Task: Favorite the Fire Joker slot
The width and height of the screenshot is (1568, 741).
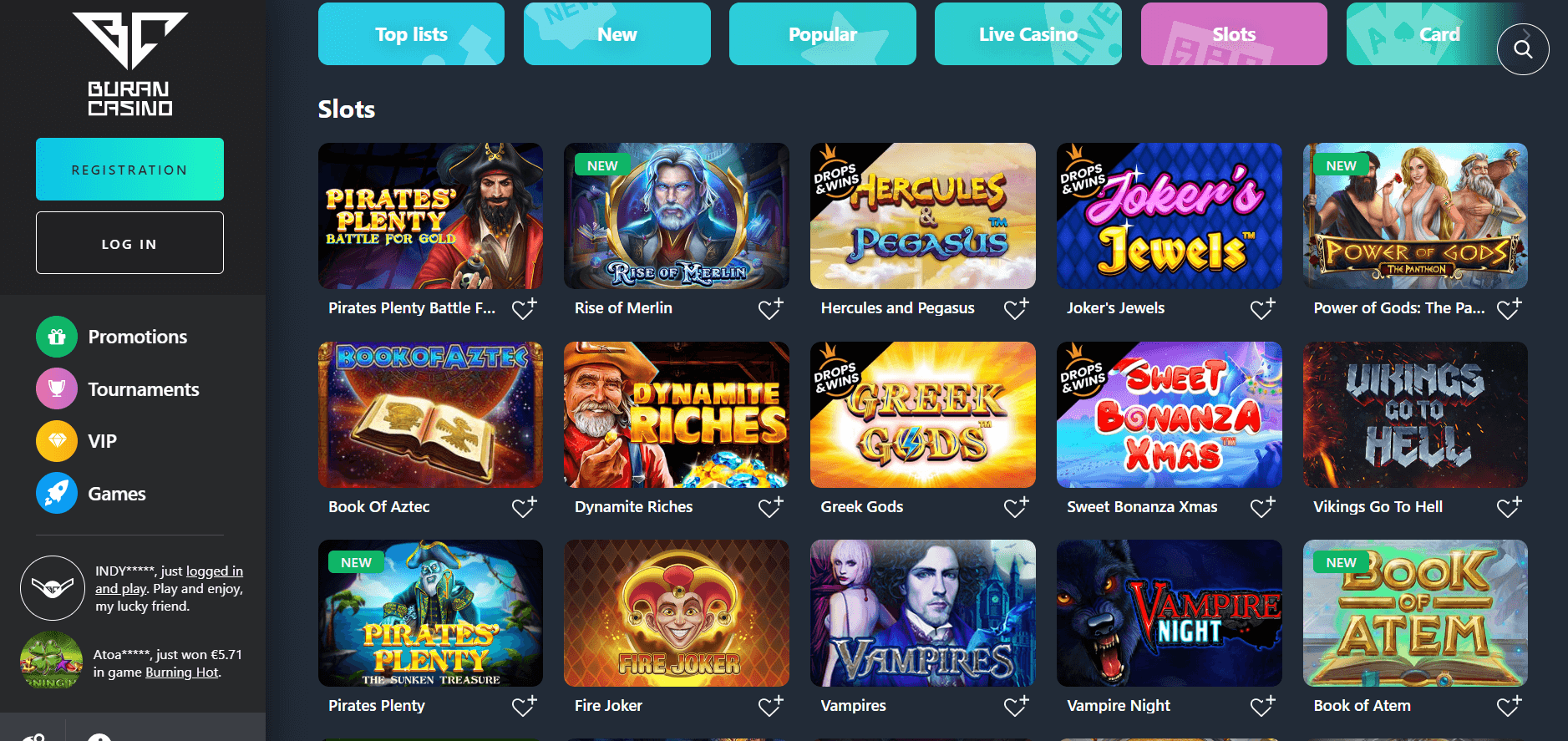Action: tap(770, 706)
